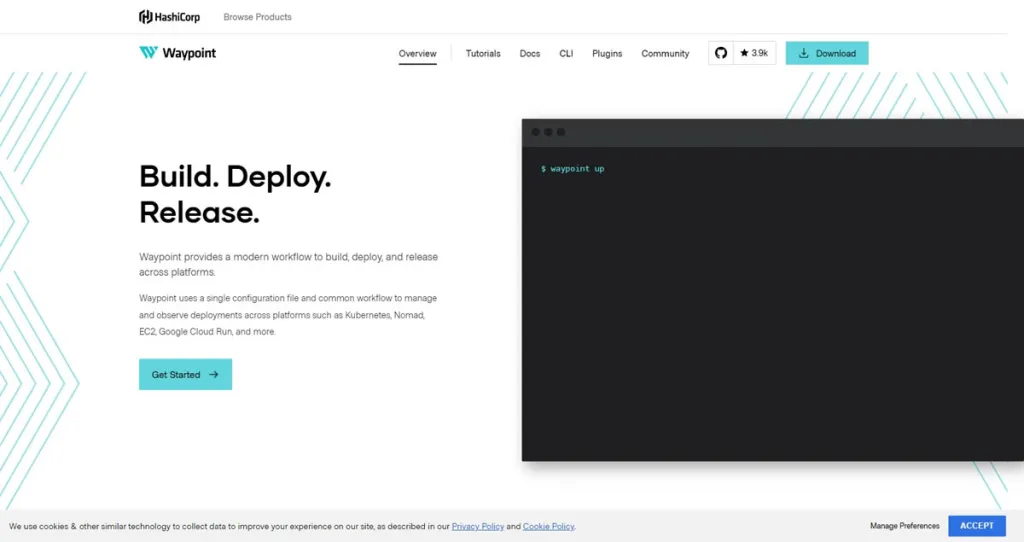
Task: Visit the Community page
Action: [x=665, y=54]
